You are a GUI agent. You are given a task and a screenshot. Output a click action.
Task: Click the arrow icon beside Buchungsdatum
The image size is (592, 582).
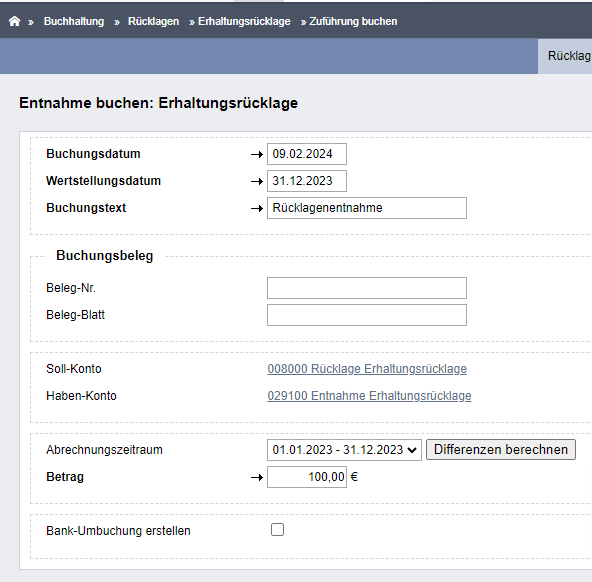(x=257, y=154)
